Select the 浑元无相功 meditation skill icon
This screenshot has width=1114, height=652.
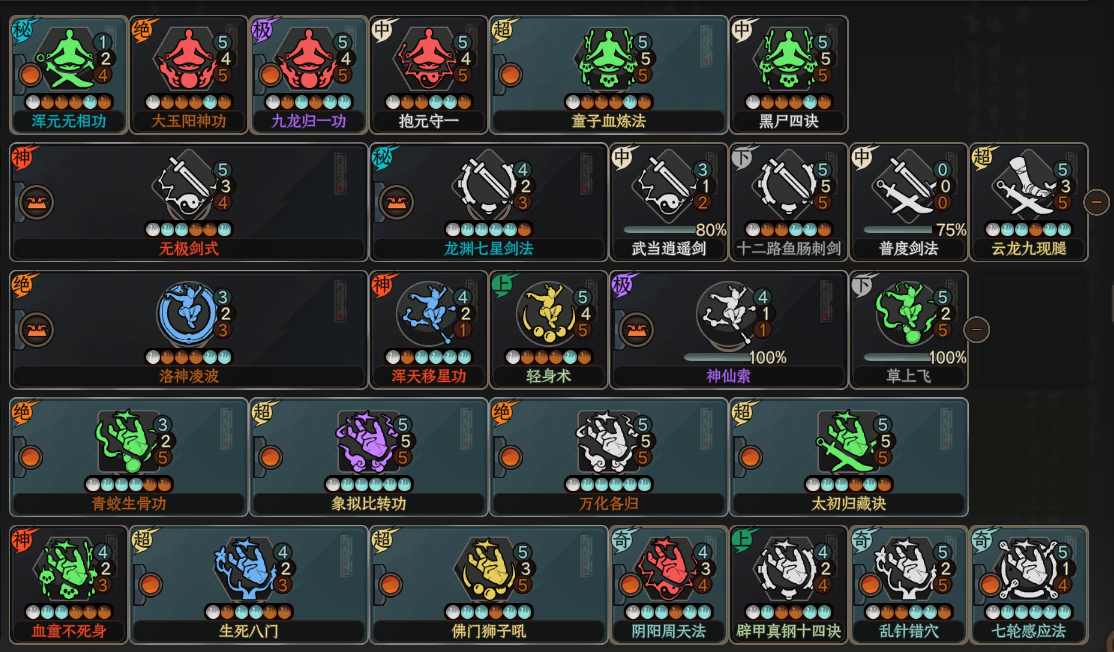69,60
